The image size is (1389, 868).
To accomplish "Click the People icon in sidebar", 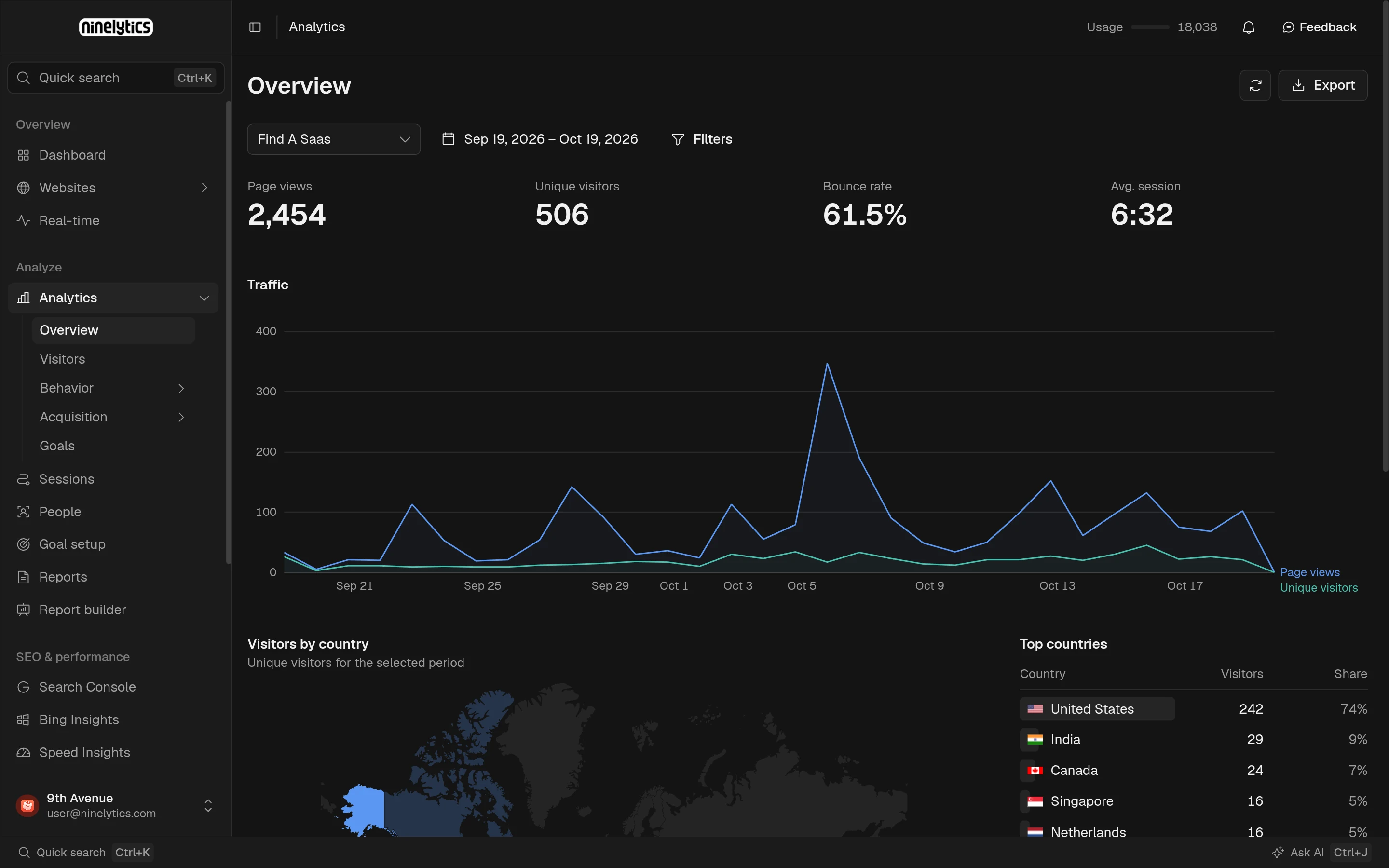I will 23,512.
